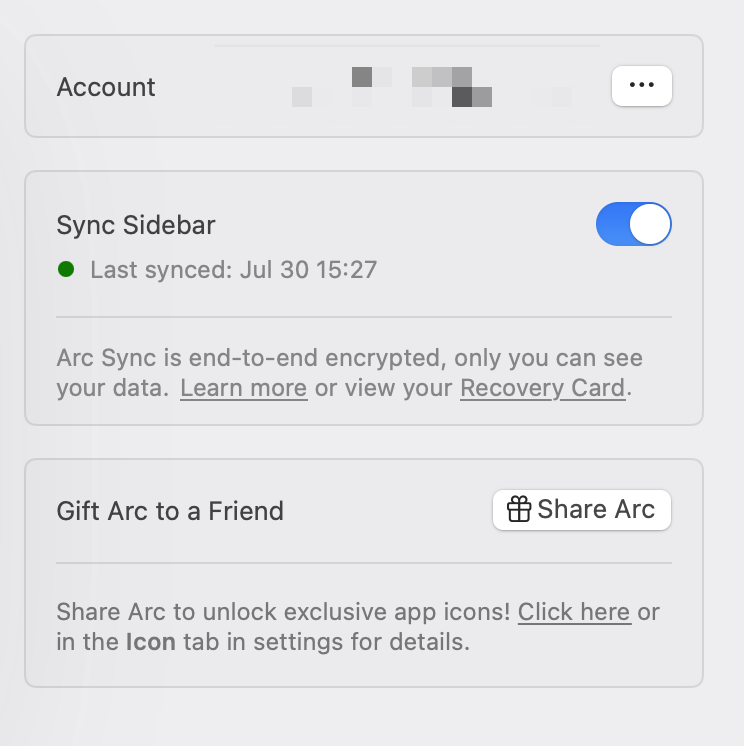744x746 pixels.
Task: Follow the Click here link for icons
Action: 574,612
